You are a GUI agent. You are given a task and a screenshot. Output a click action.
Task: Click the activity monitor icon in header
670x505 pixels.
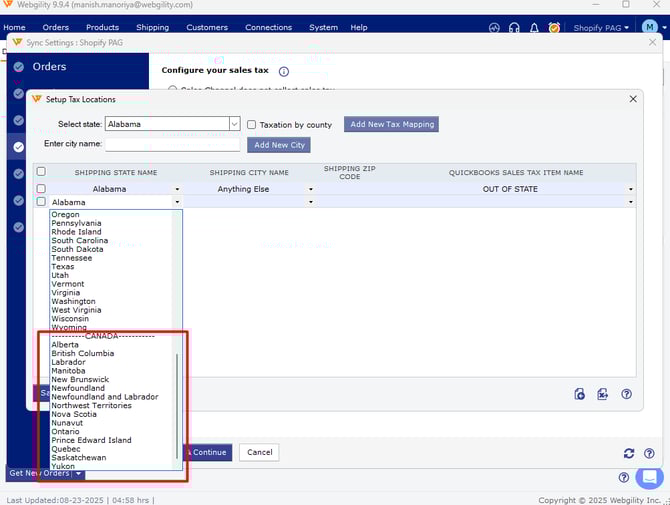[494, 27]
